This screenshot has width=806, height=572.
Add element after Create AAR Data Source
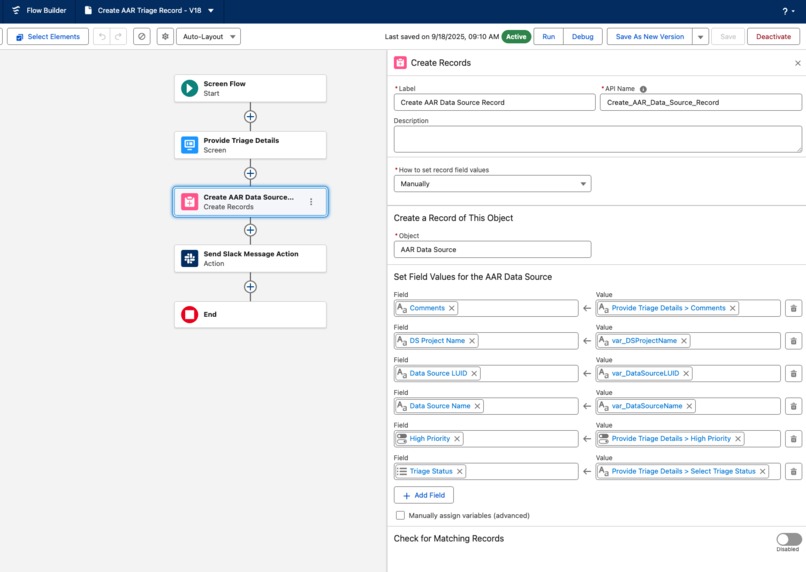(x=250, y=230)
